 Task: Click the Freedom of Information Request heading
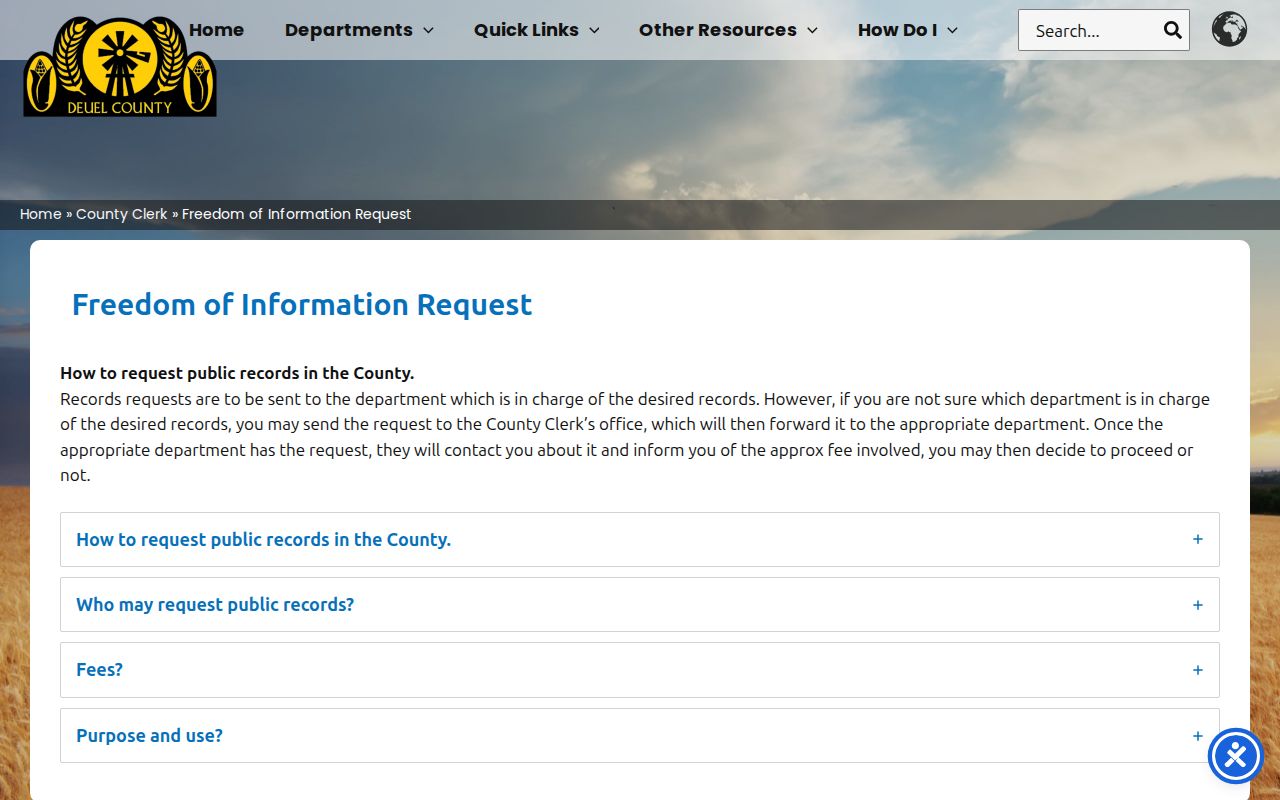[302, 304]
